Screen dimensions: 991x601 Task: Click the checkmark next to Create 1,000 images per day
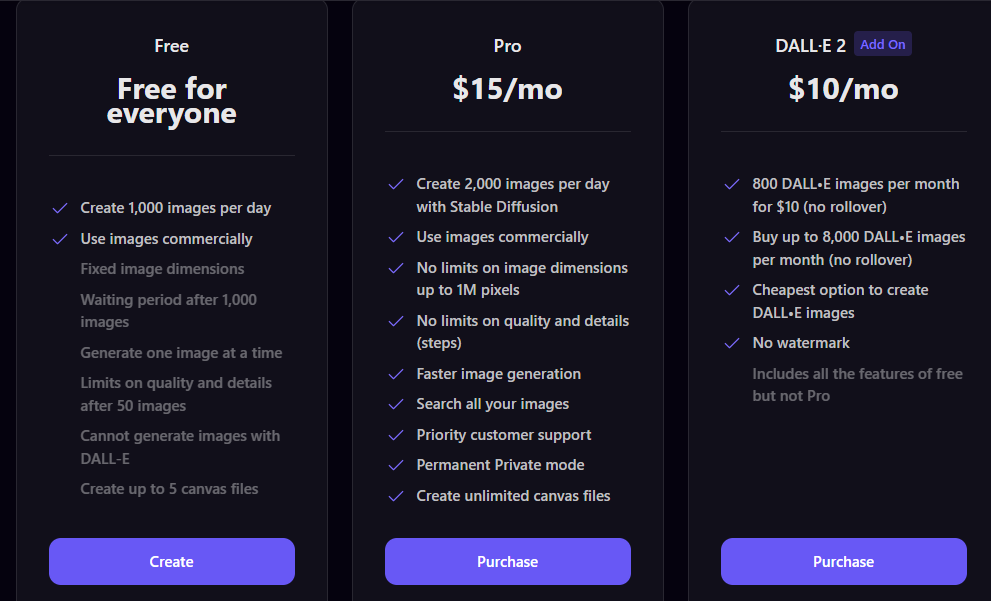(60, 208)
